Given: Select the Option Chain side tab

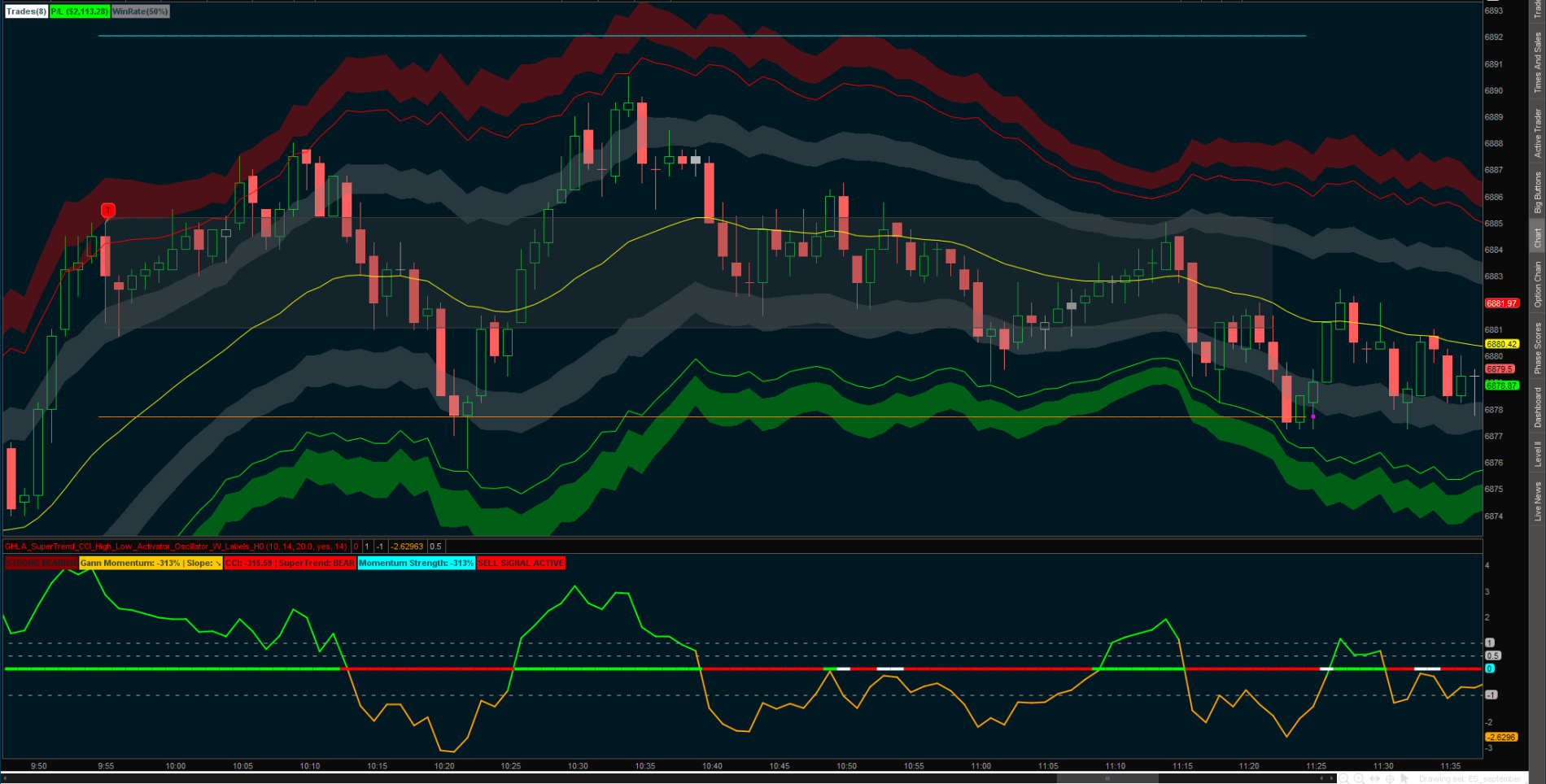Looking at the screenshot, I should click(x=1537, y=284).
